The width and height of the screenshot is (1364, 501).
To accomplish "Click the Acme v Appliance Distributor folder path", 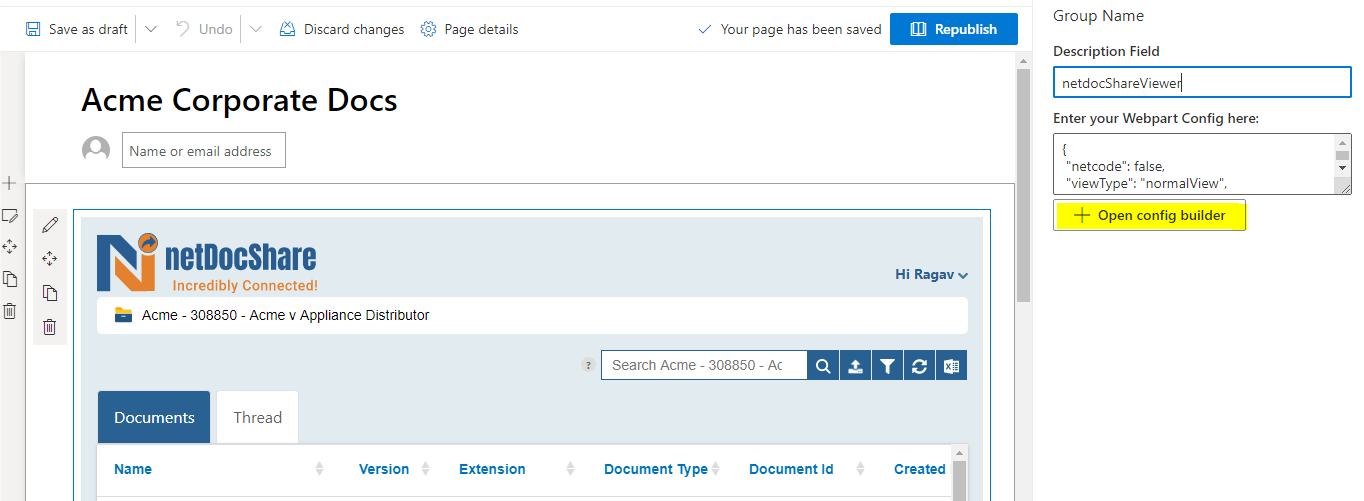I will (285, 315).
